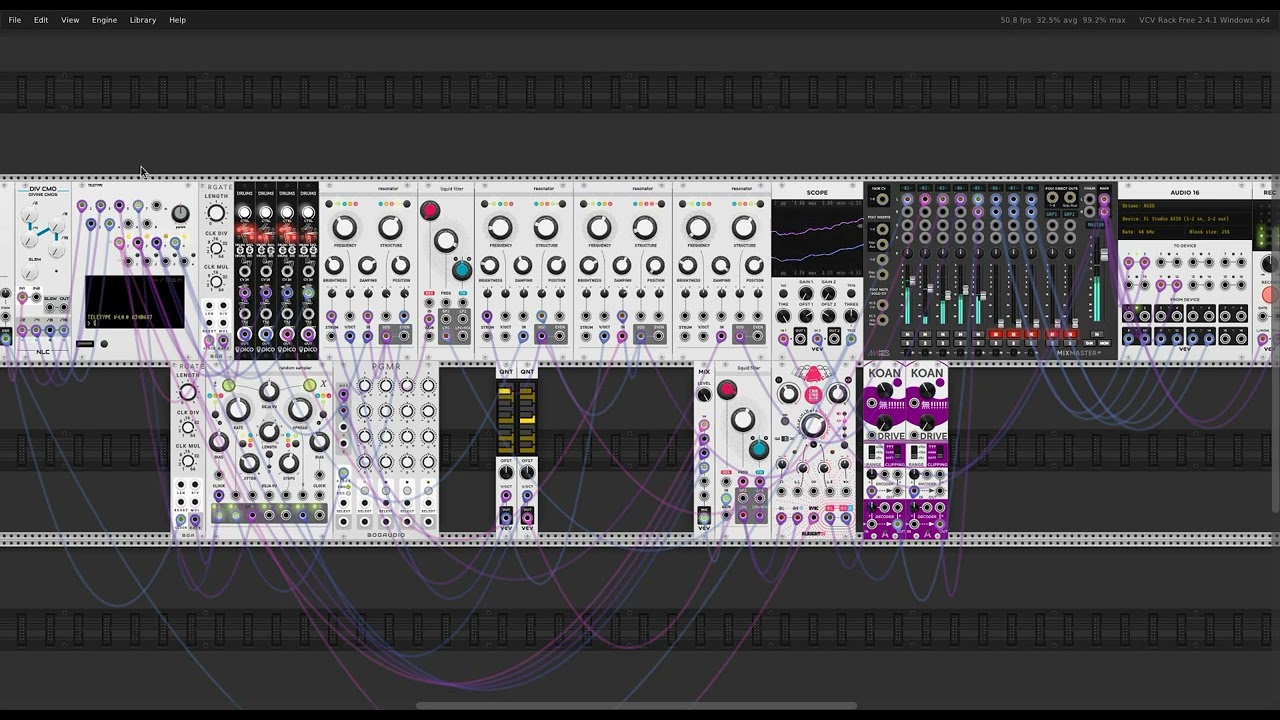Toggle random sampler left green button

pos(228,386)
